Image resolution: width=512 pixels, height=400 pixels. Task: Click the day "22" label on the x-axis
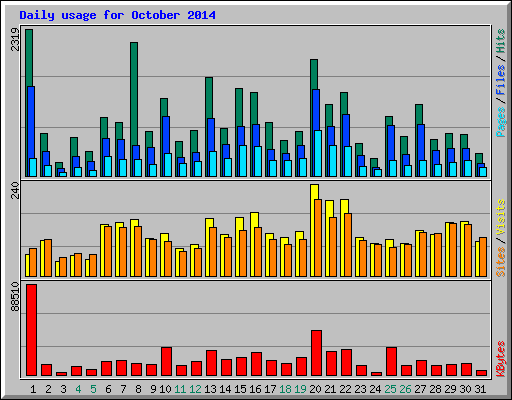click(x=345, y=389)
